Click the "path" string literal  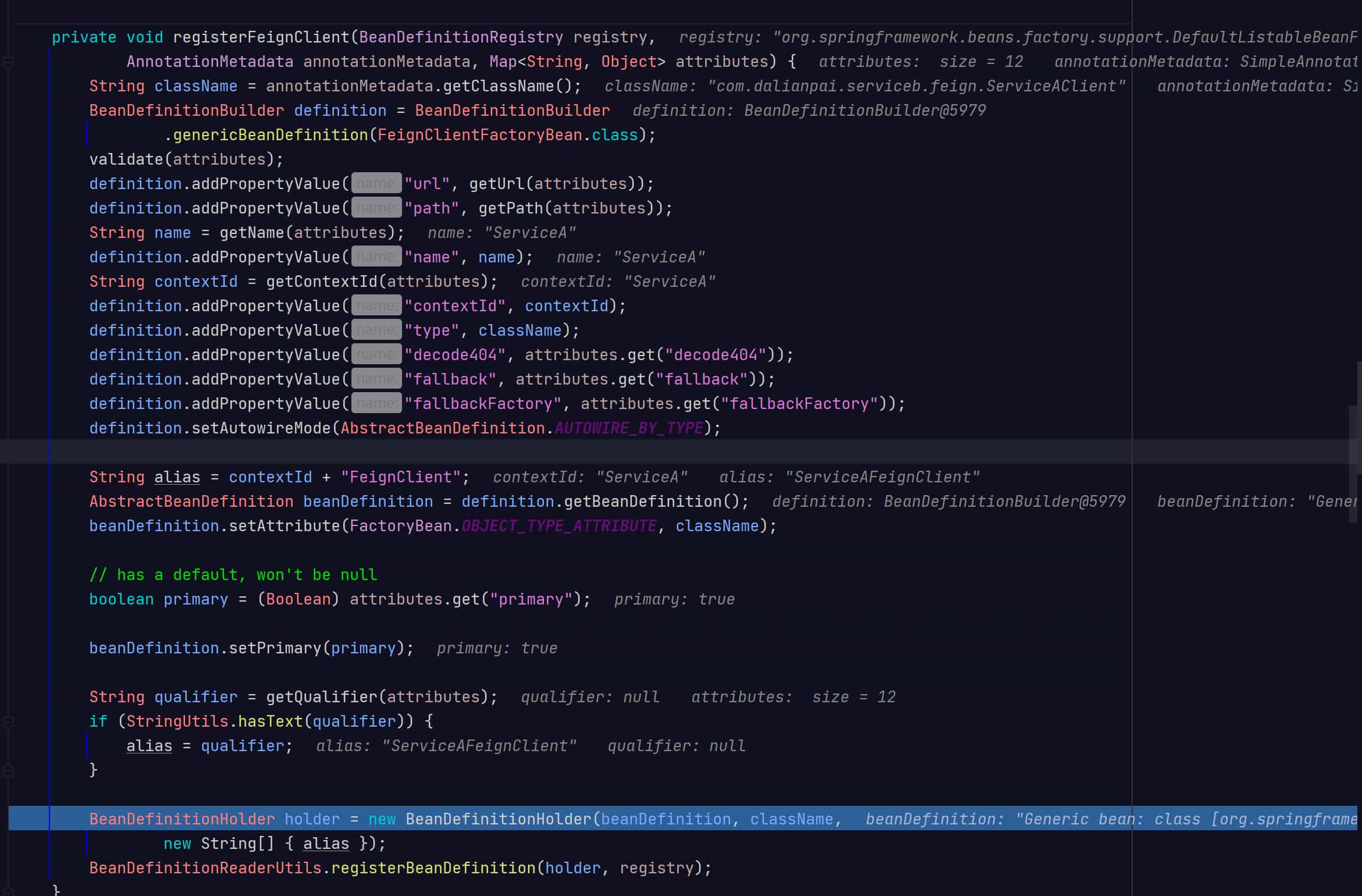tap(432, 208)
